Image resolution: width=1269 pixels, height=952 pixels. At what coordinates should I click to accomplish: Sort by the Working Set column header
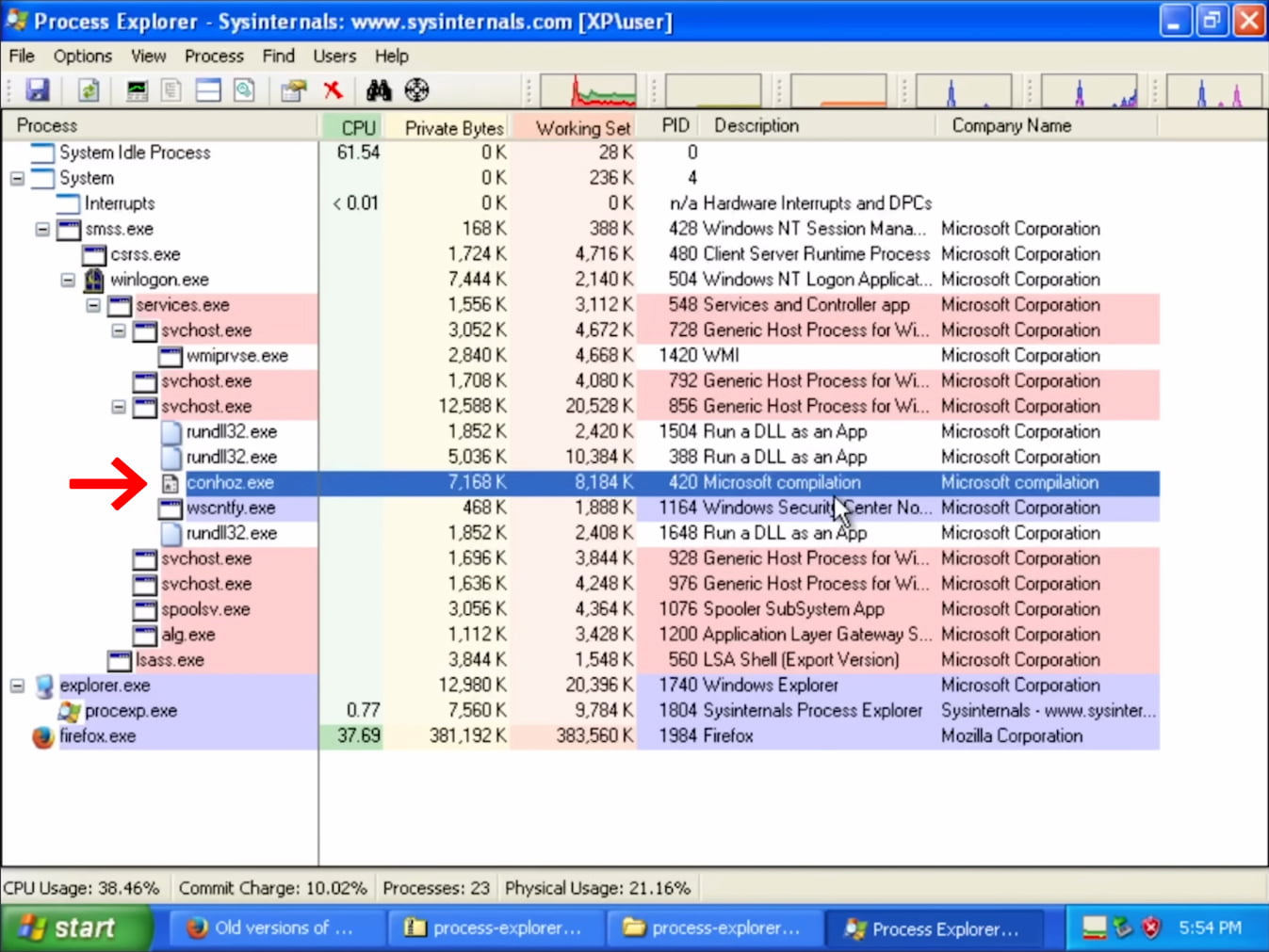click(x=575, y=126)
